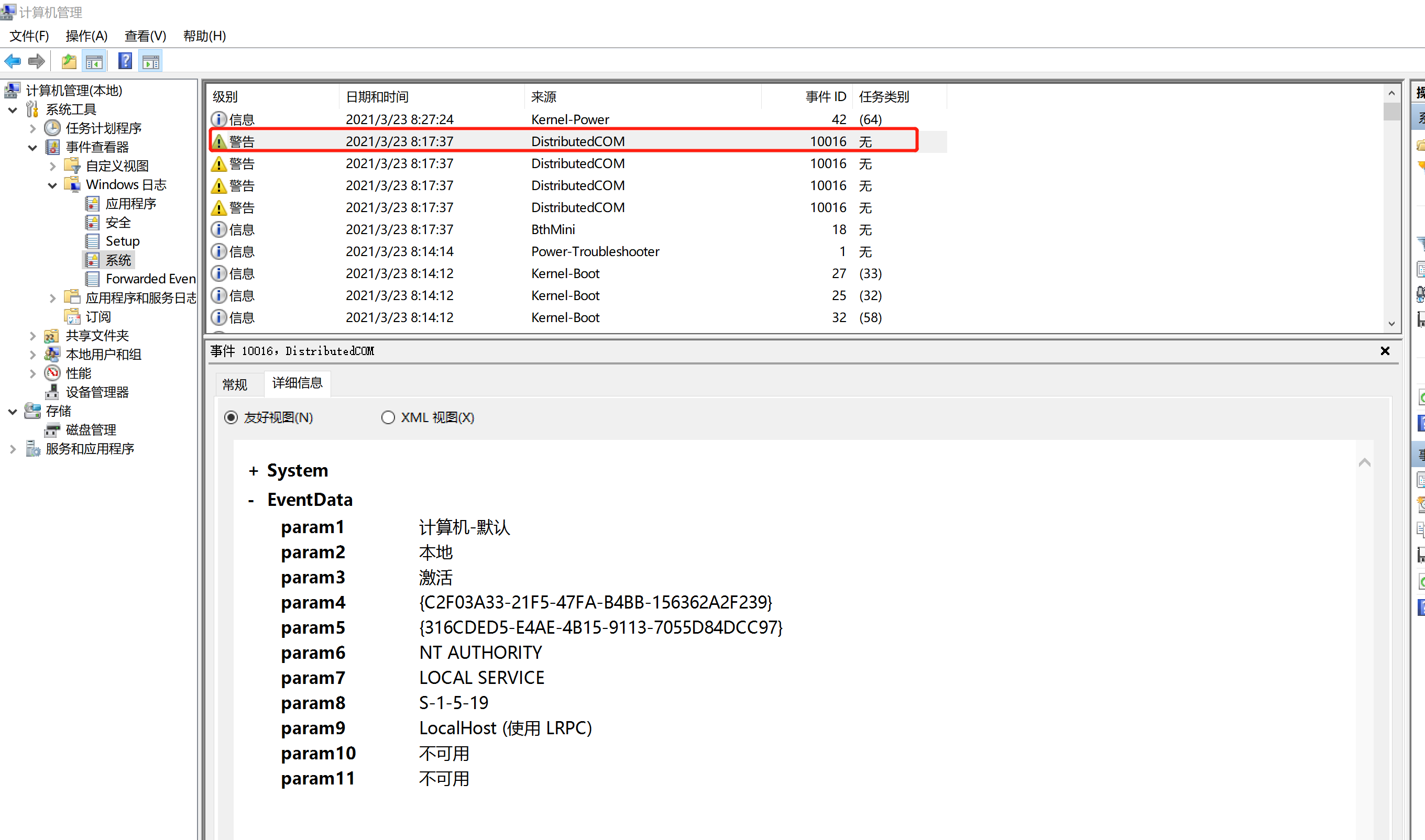Expand the 任务计划程序 tree node
Viewport: 1425px width, 840px height.
click(33, 128)
